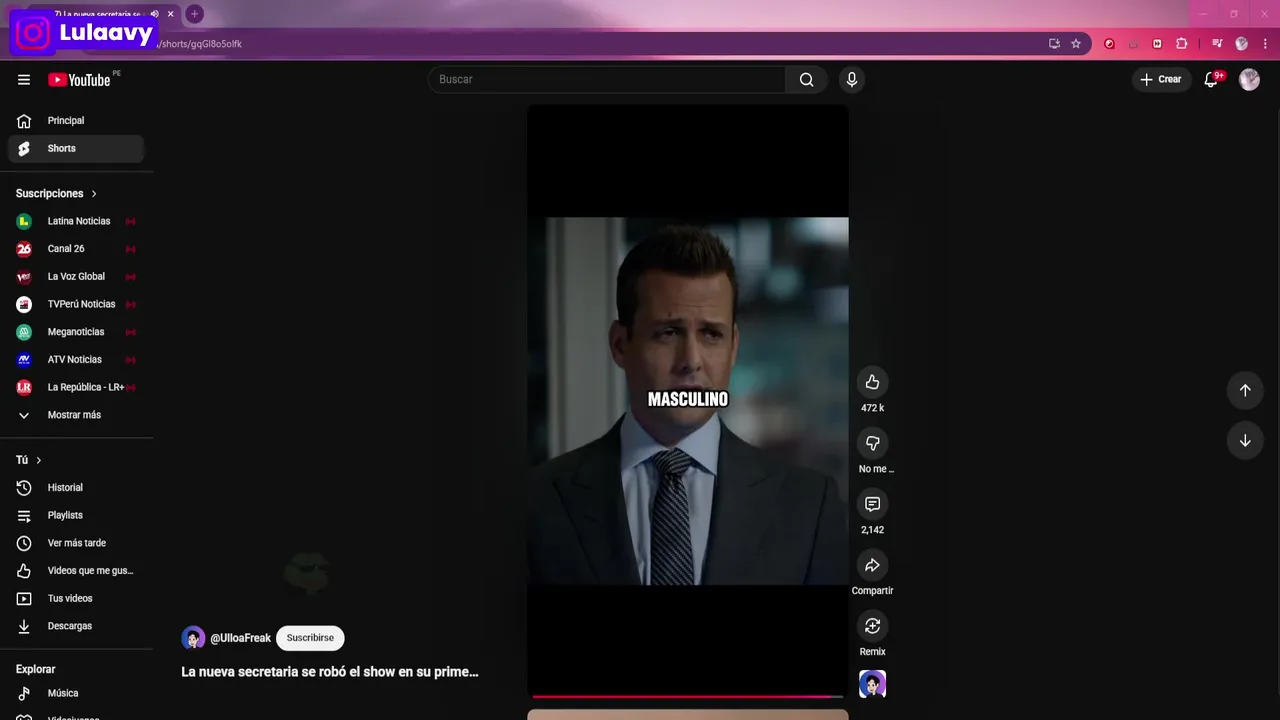Open Meganoticias channel

click(x=76, y=332)
